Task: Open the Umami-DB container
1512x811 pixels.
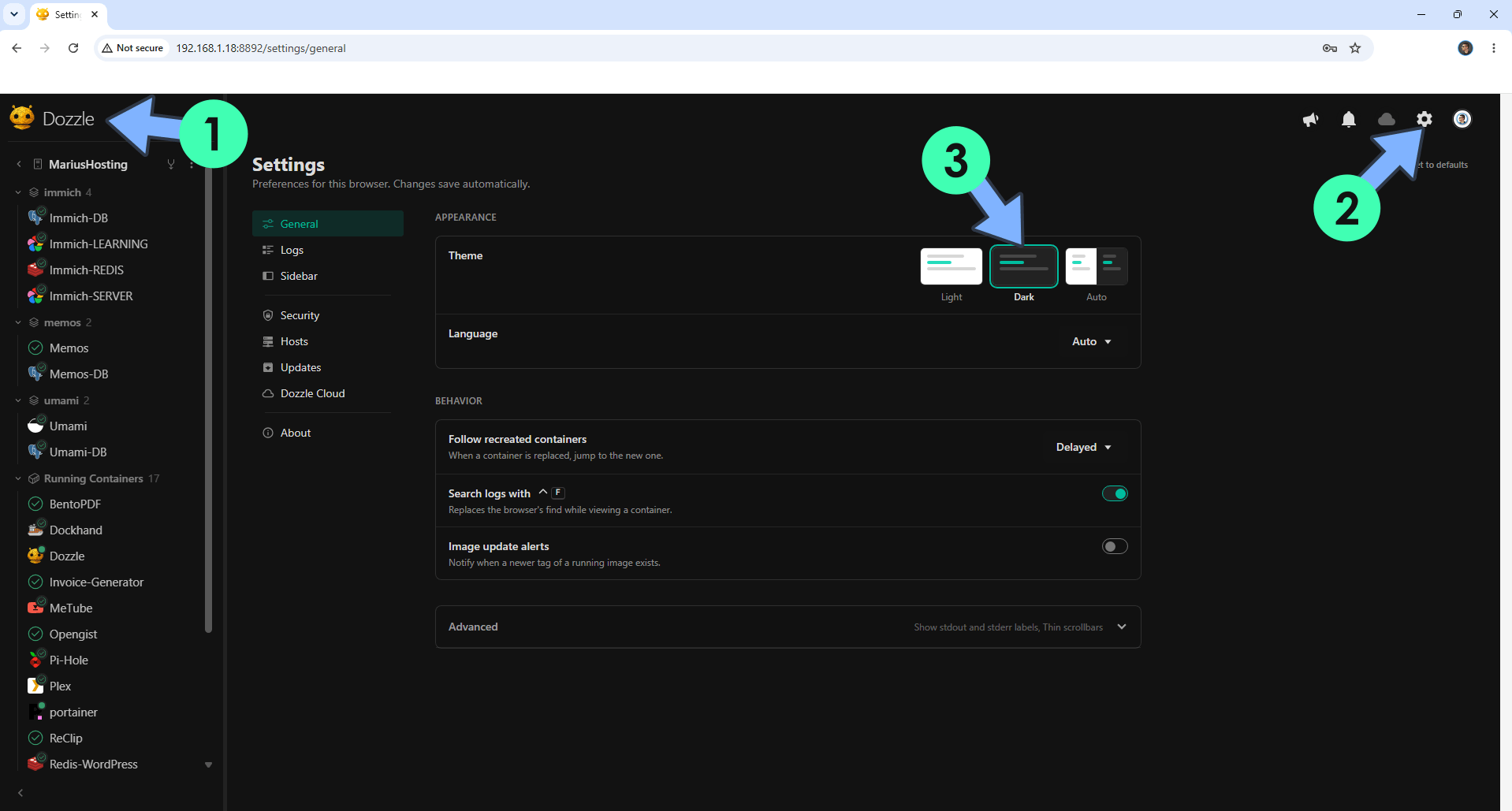Action: [x=77, y=452]
